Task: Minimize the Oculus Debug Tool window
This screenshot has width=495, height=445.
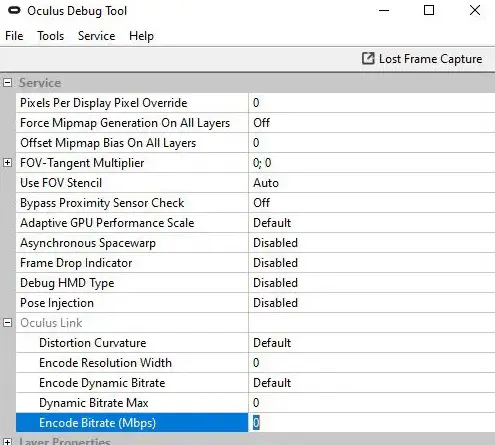Action: tap(384, 10)
